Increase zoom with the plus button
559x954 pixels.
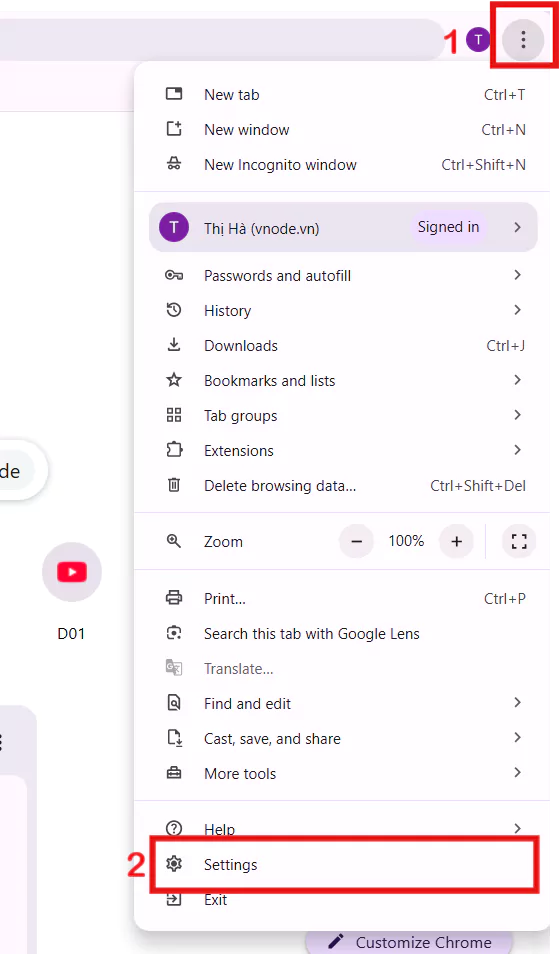pos(456,541)
